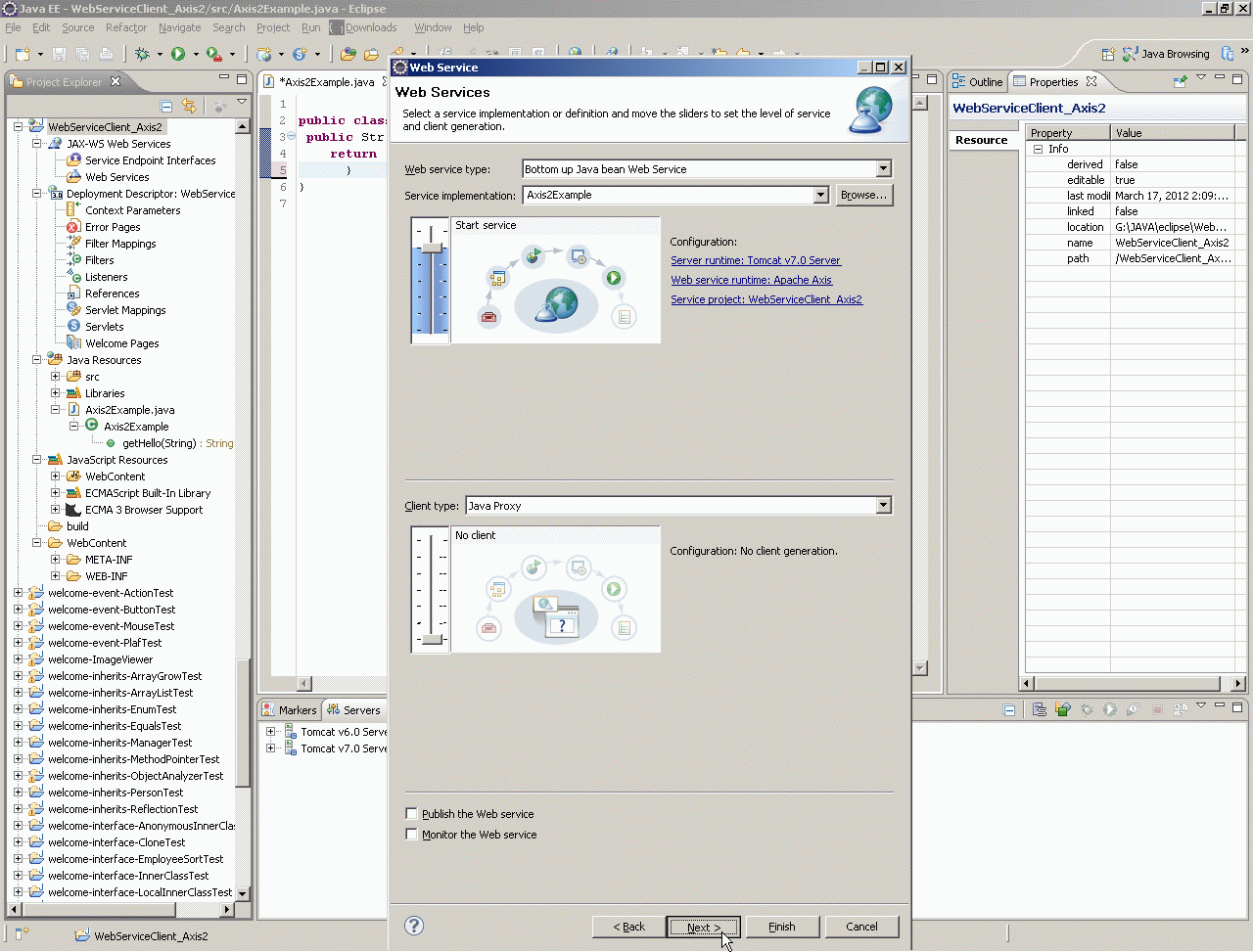
Task: Open the Web service type dropdown
Action: pos(883,168)
